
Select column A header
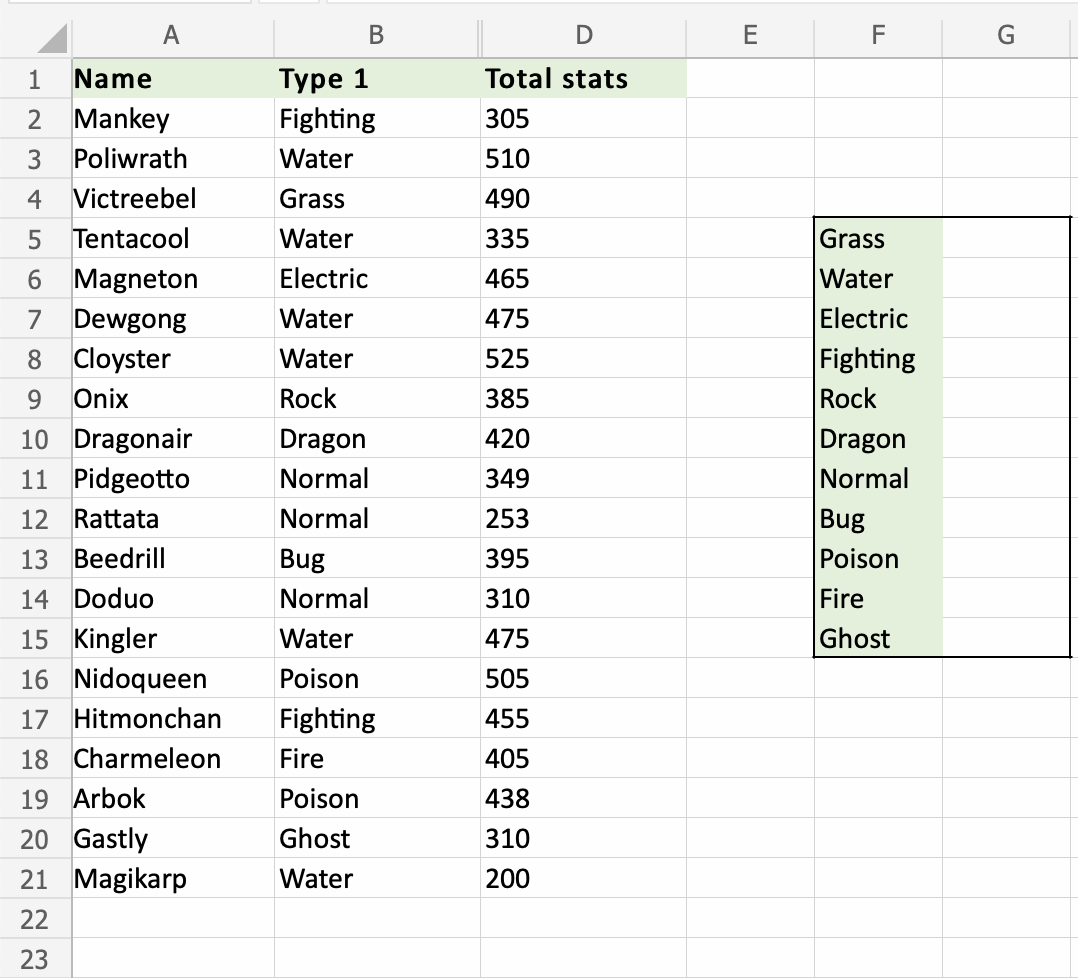(172, 35)
